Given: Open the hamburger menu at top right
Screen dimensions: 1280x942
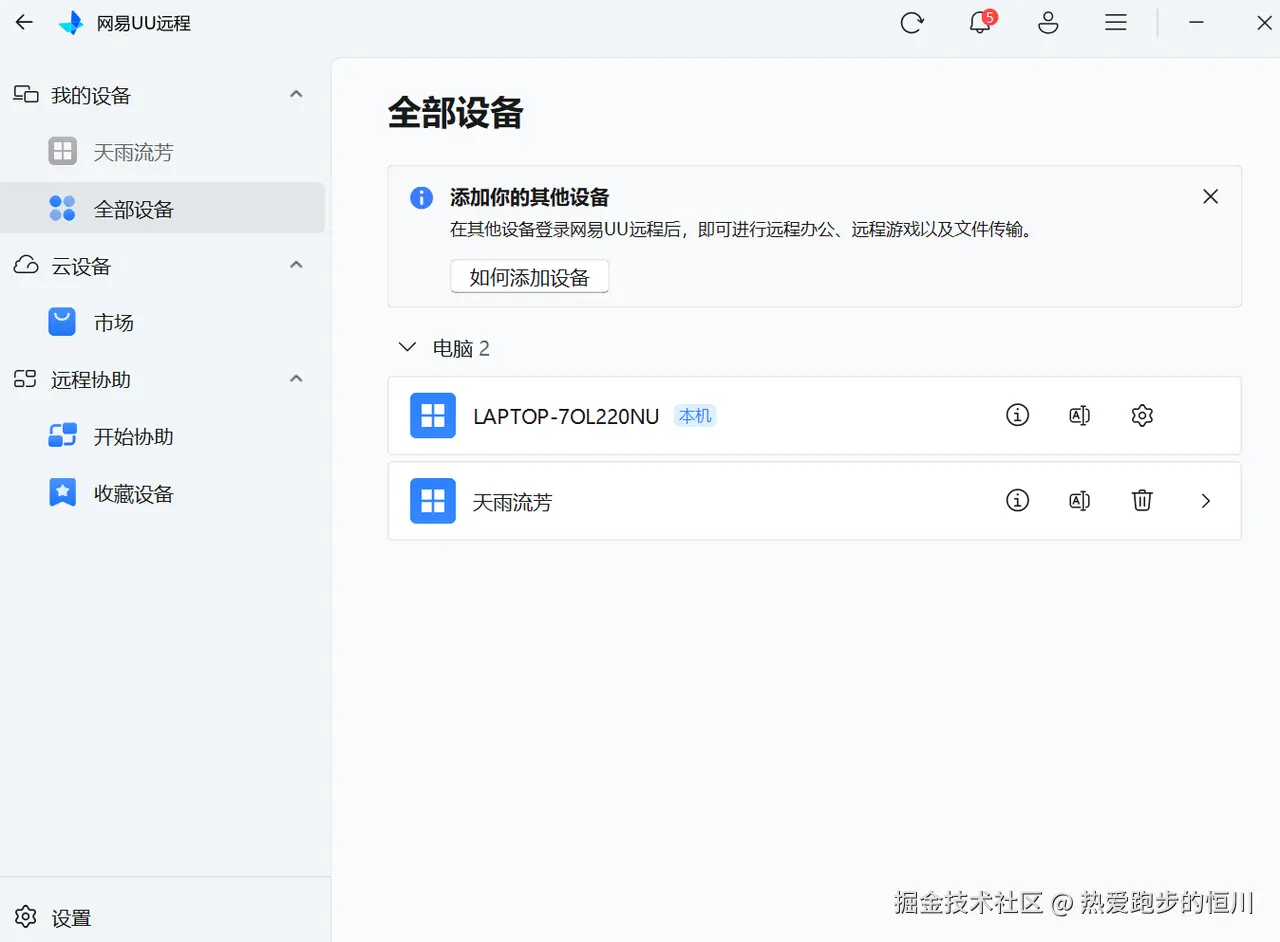Looking at the screenshot, I should pyautogui.click(x=1115, y=22).
